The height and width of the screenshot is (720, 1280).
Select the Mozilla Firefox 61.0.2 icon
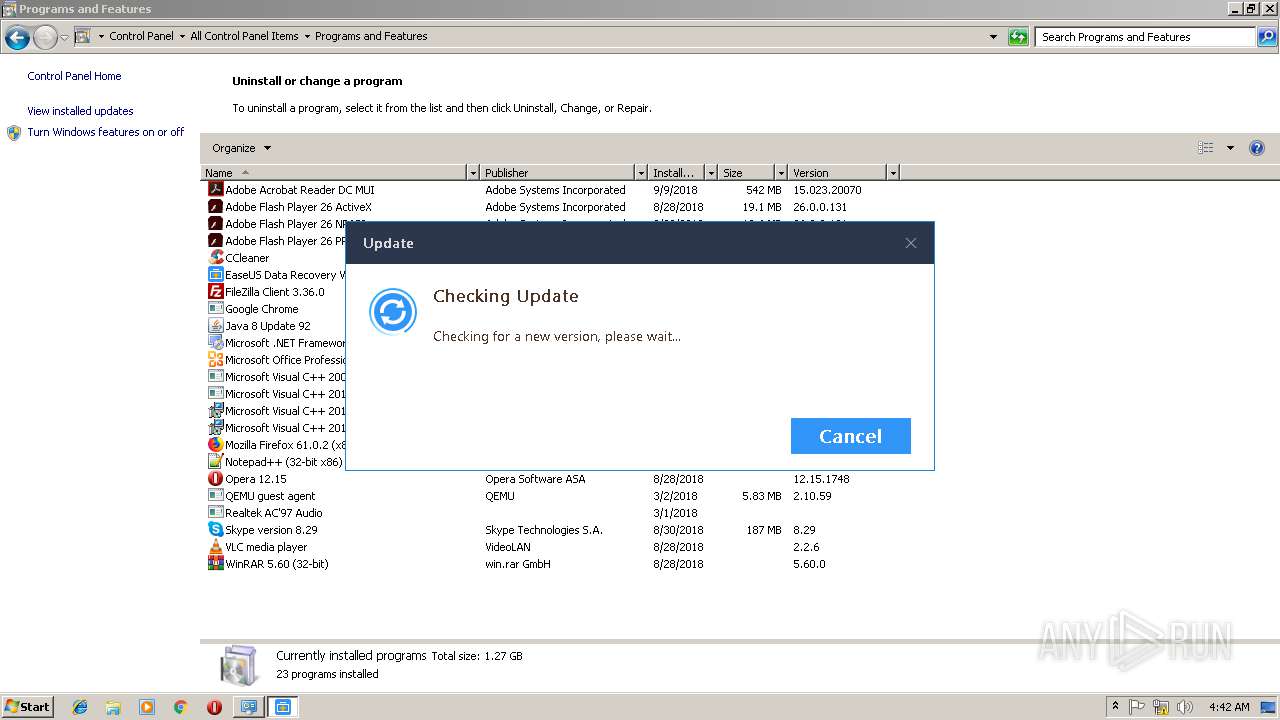(215, 445)
